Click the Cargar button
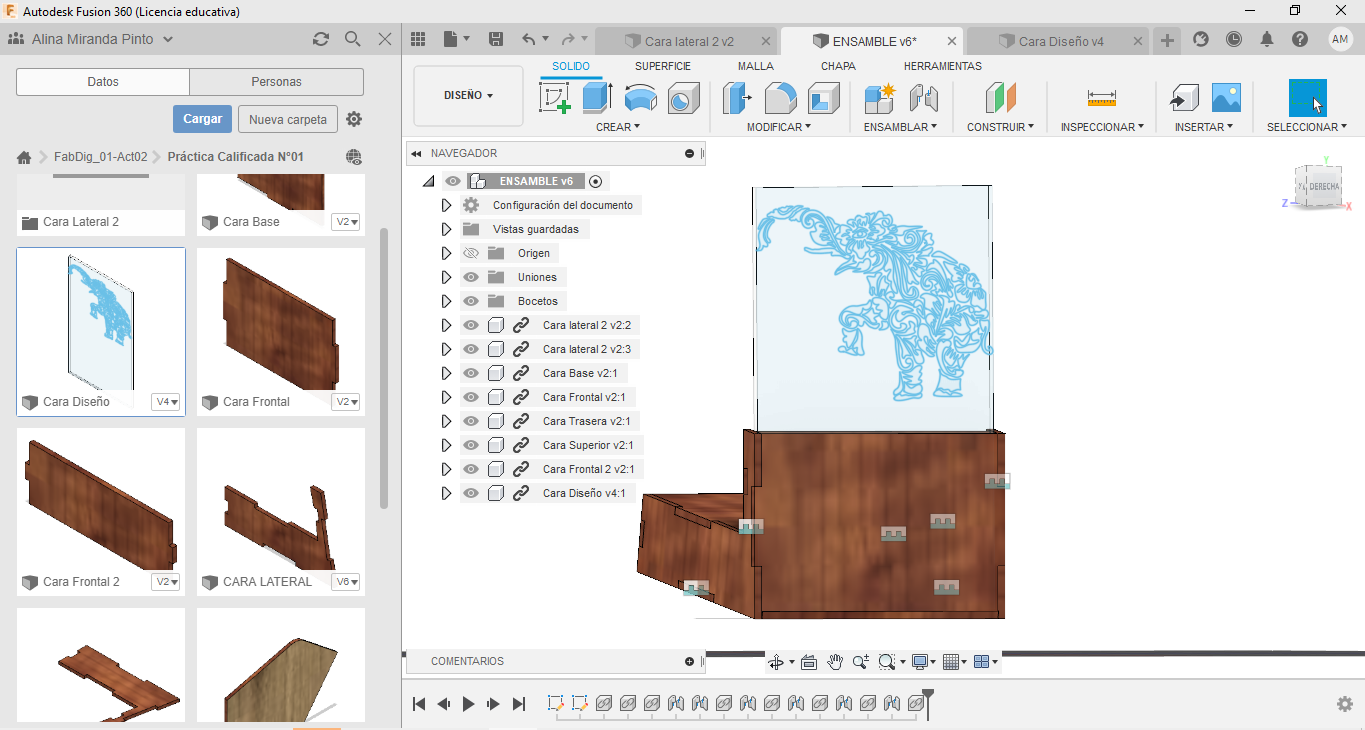 (x=203, y=118)
